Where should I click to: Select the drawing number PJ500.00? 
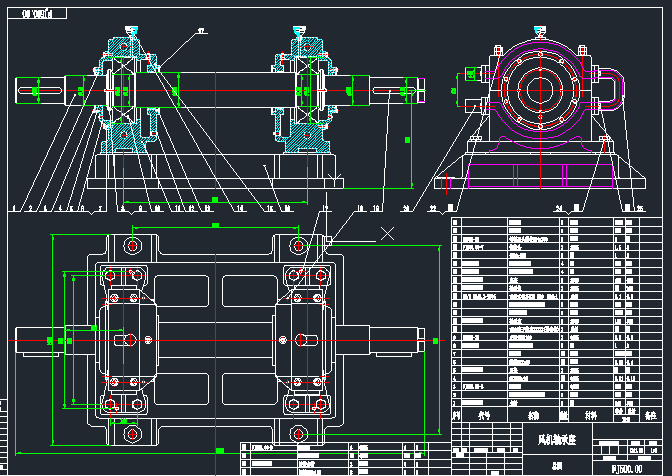tap(627, 469)
